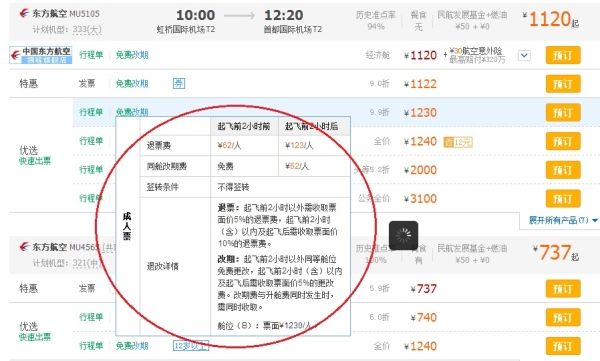Image resolution: width=600 pixels, height=361 pixels.
Task: Book the bottom ¥1240 fare with 12岁以上 tag
Action: tap(563, 346)
